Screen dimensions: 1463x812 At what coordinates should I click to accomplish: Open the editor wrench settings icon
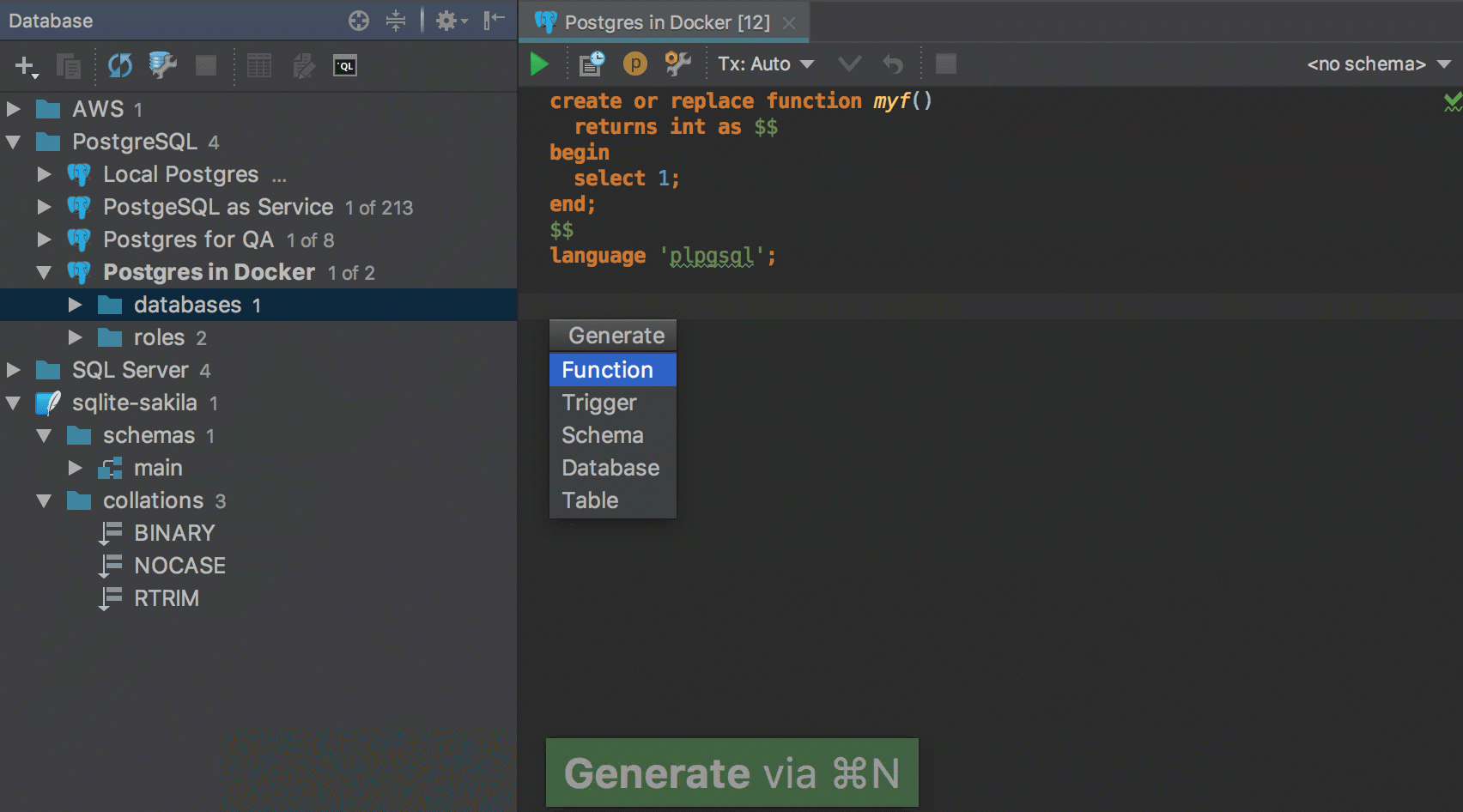[677, 64]
